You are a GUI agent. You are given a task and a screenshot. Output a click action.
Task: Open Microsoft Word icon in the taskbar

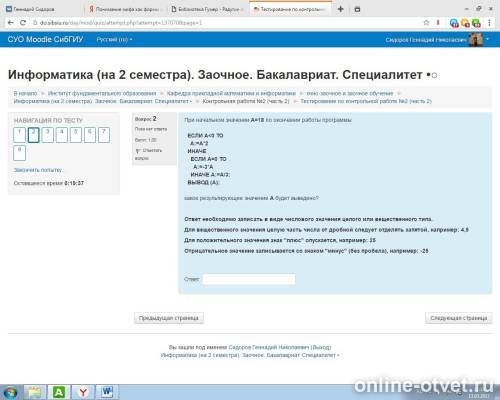107,392
